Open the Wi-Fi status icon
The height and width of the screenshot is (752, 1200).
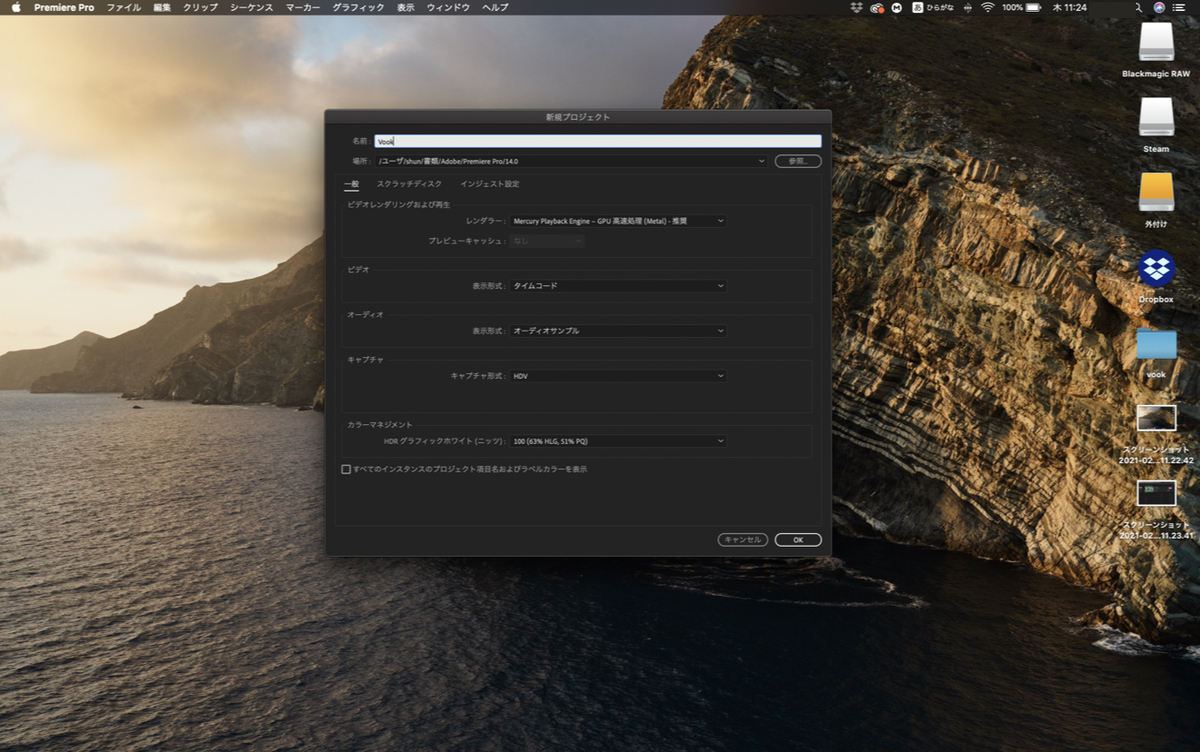987,7
